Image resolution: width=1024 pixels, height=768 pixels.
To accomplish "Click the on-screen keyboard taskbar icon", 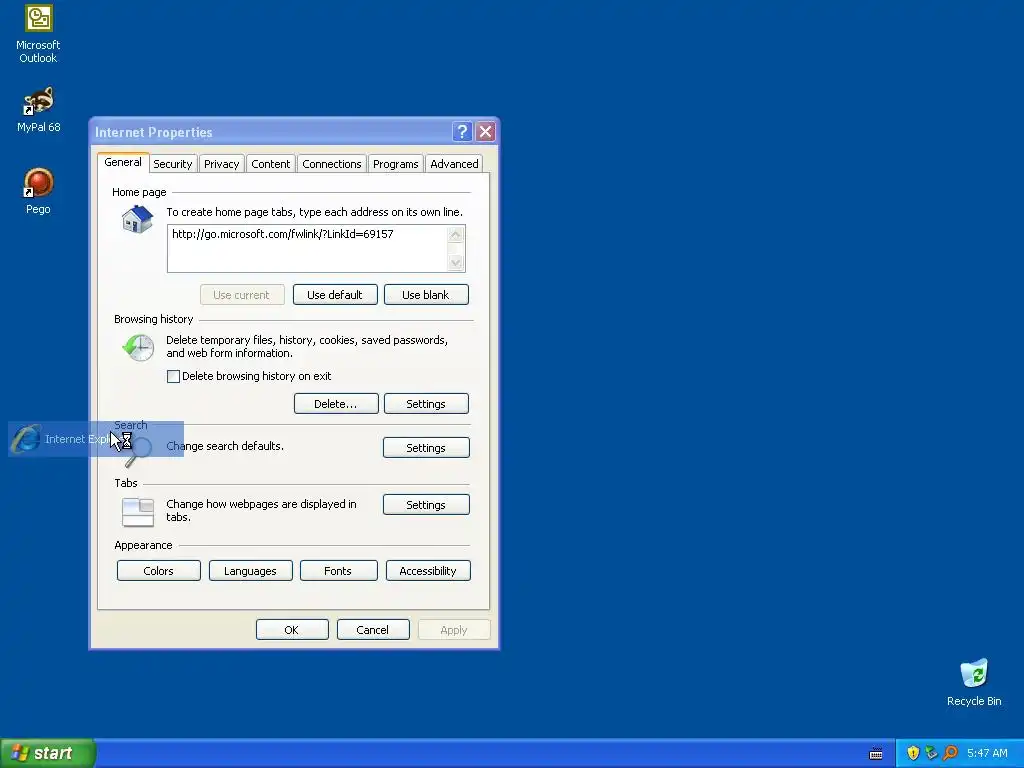I will tap(876, 754).
